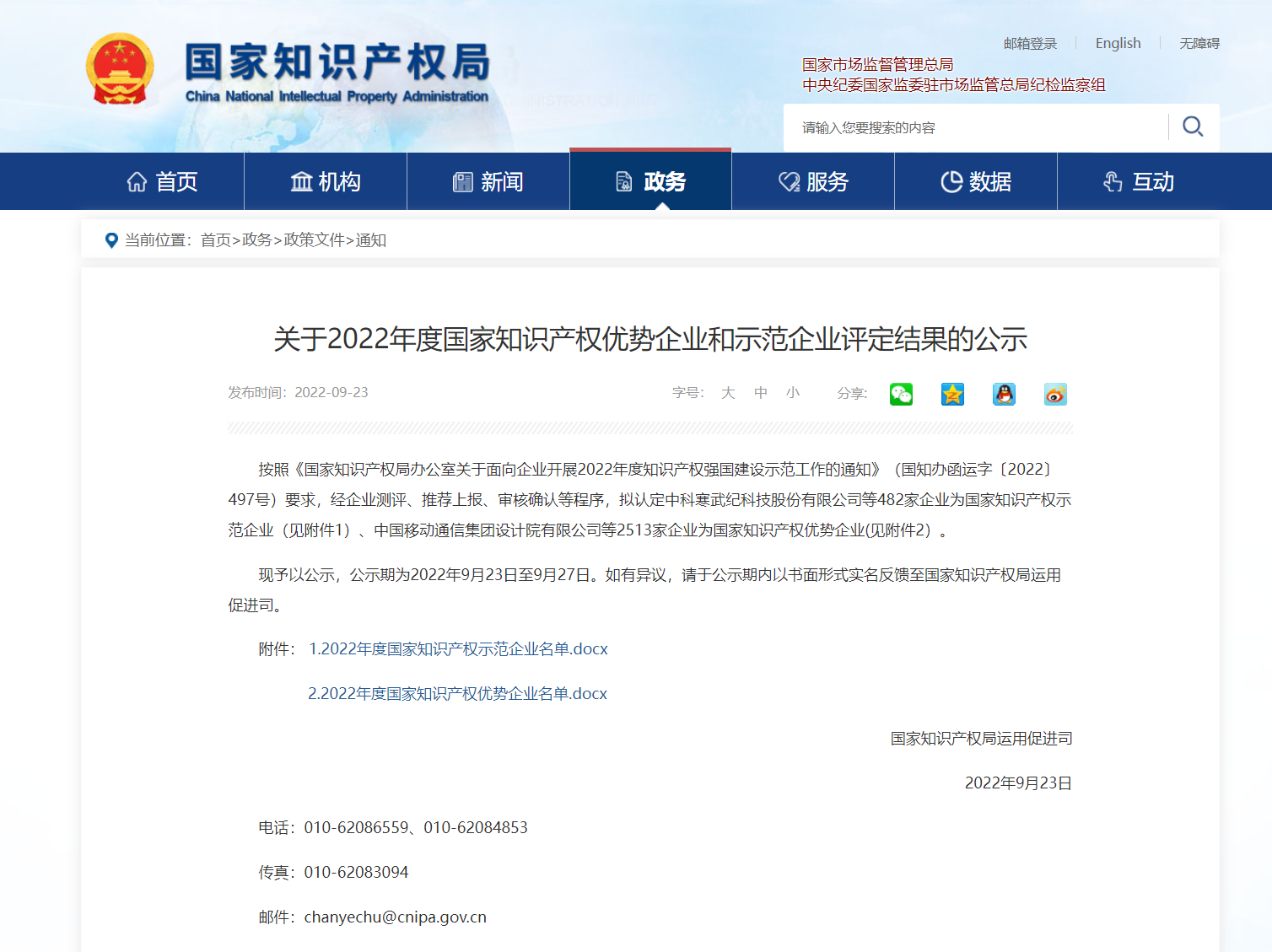Image resolution: width=1272 pixels, height=952 pixels.
Task: Click the search magnifier icon
Action: [1192, 127]
